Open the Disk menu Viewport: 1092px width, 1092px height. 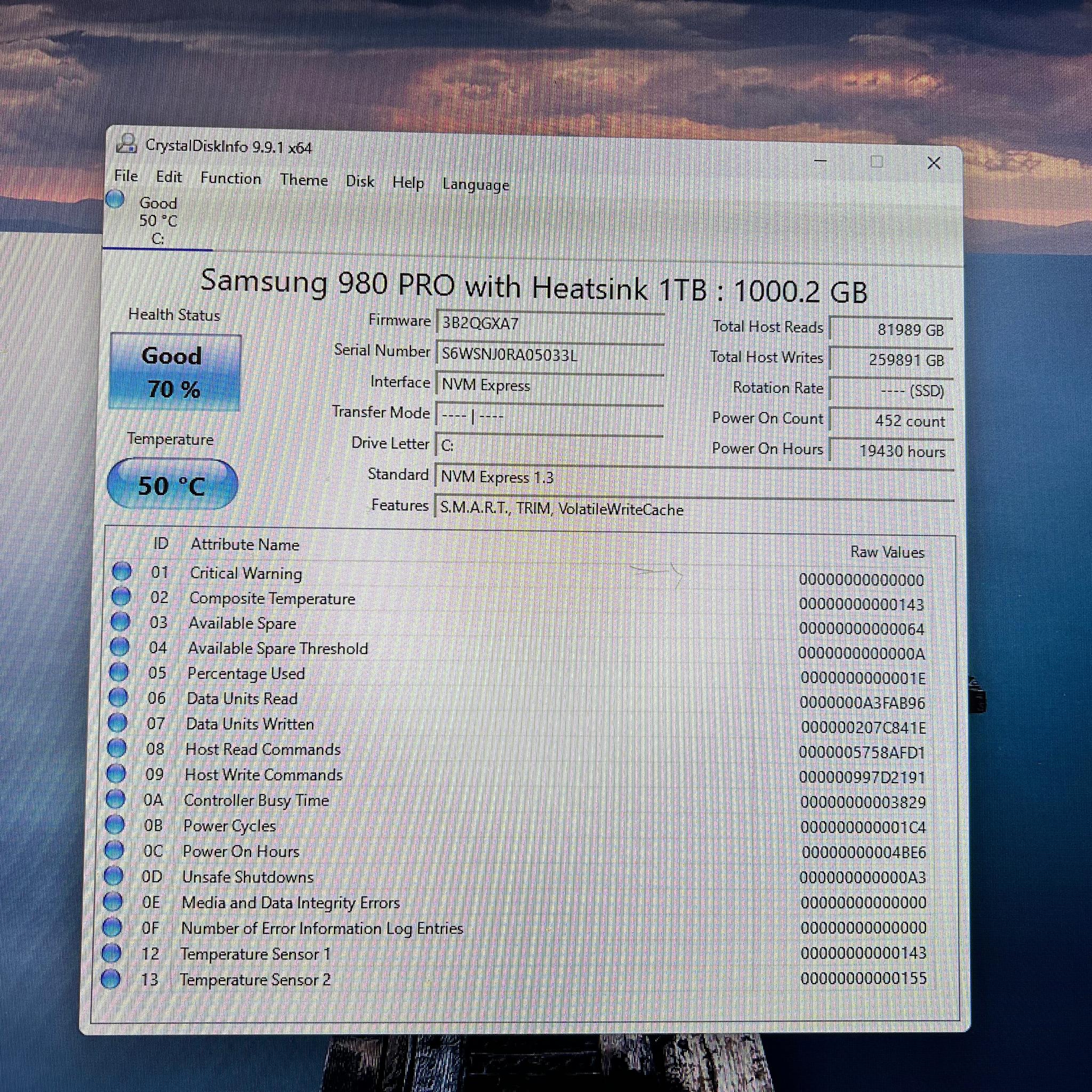(360, 181)
